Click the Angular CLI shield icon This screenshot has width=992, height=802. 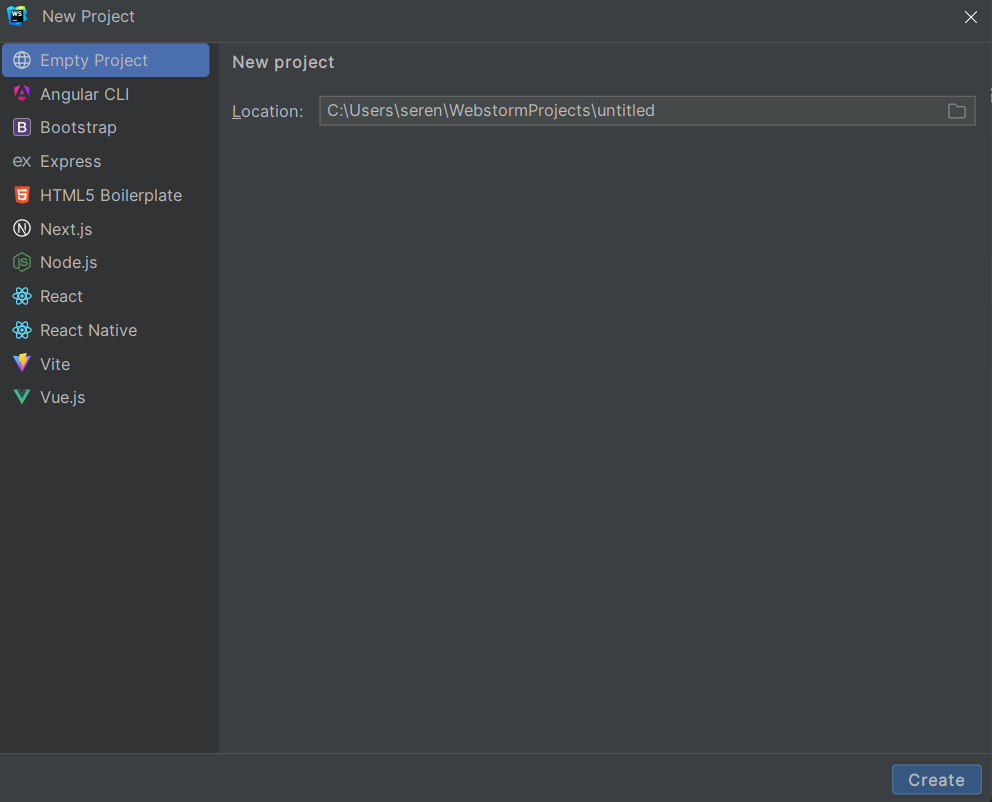[22, 94]
